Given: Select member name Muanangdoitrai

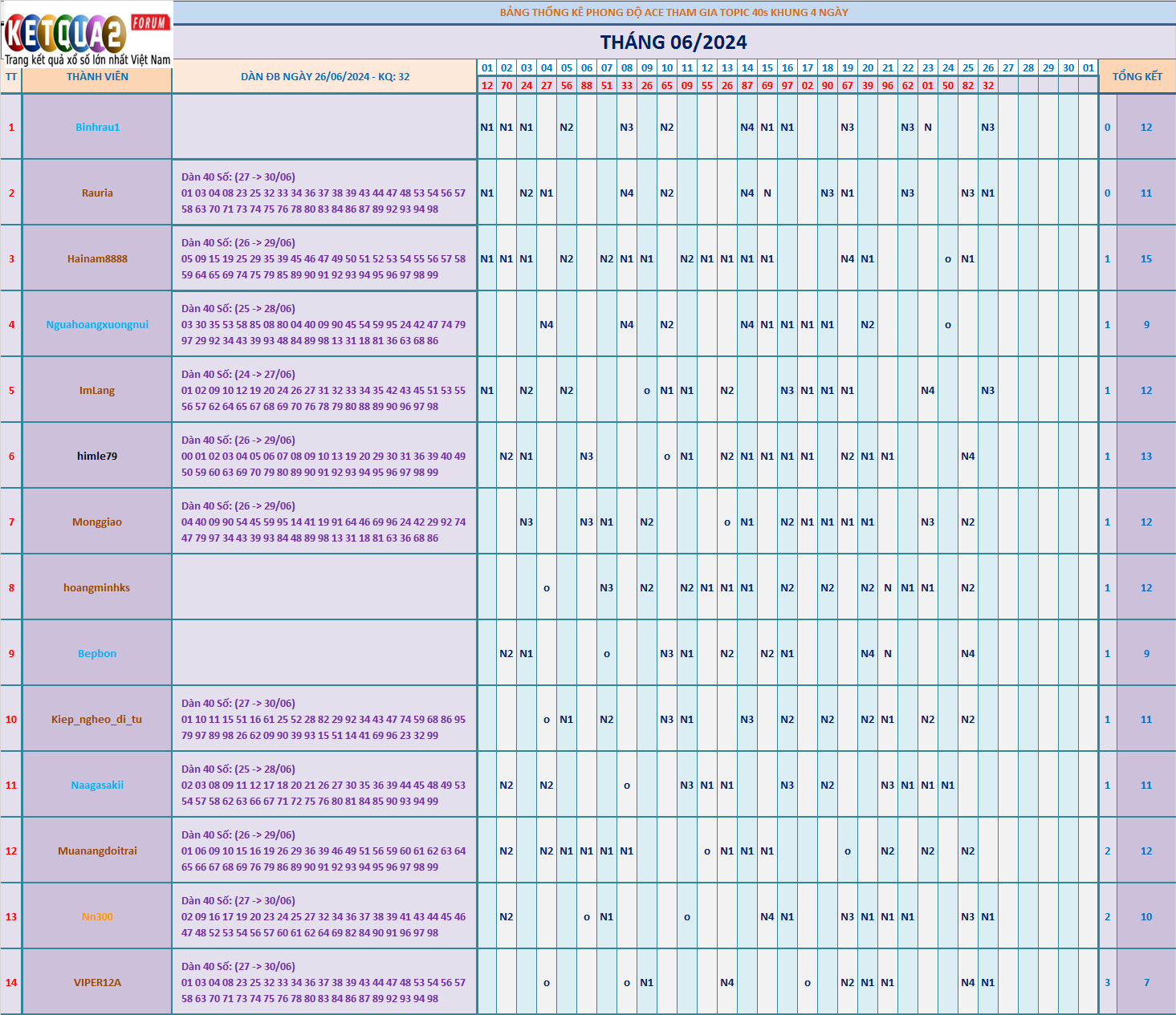Looking at the screenshot, I should click(97, 851).
